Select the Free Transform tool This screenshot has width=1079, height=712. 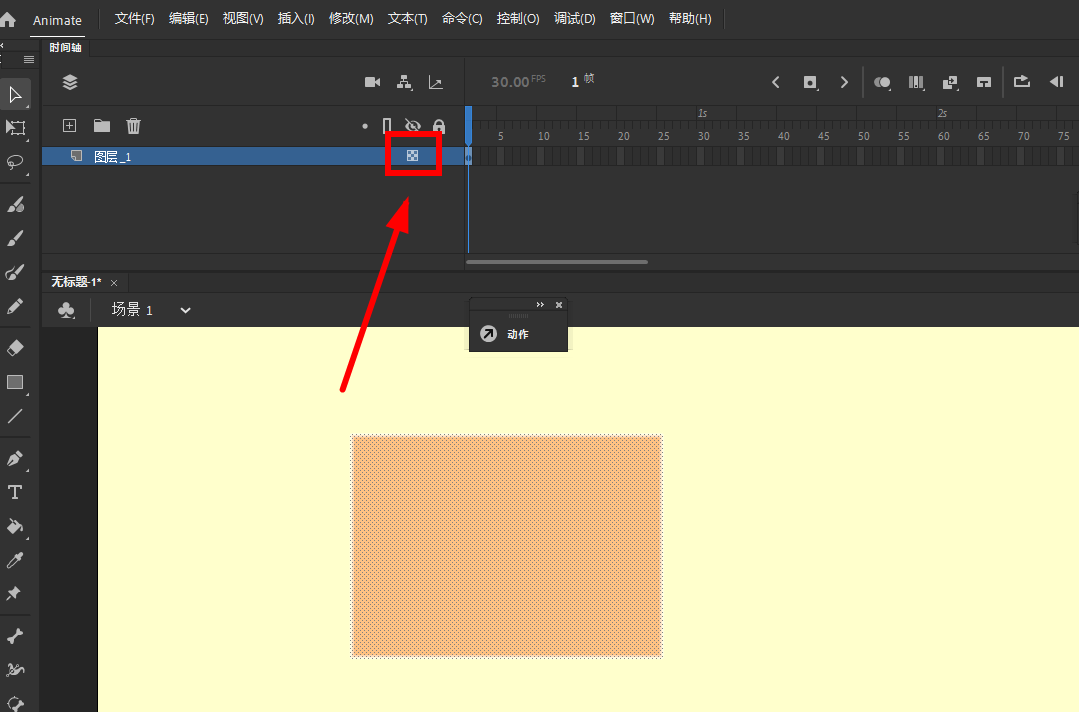[x=15, y=128]
